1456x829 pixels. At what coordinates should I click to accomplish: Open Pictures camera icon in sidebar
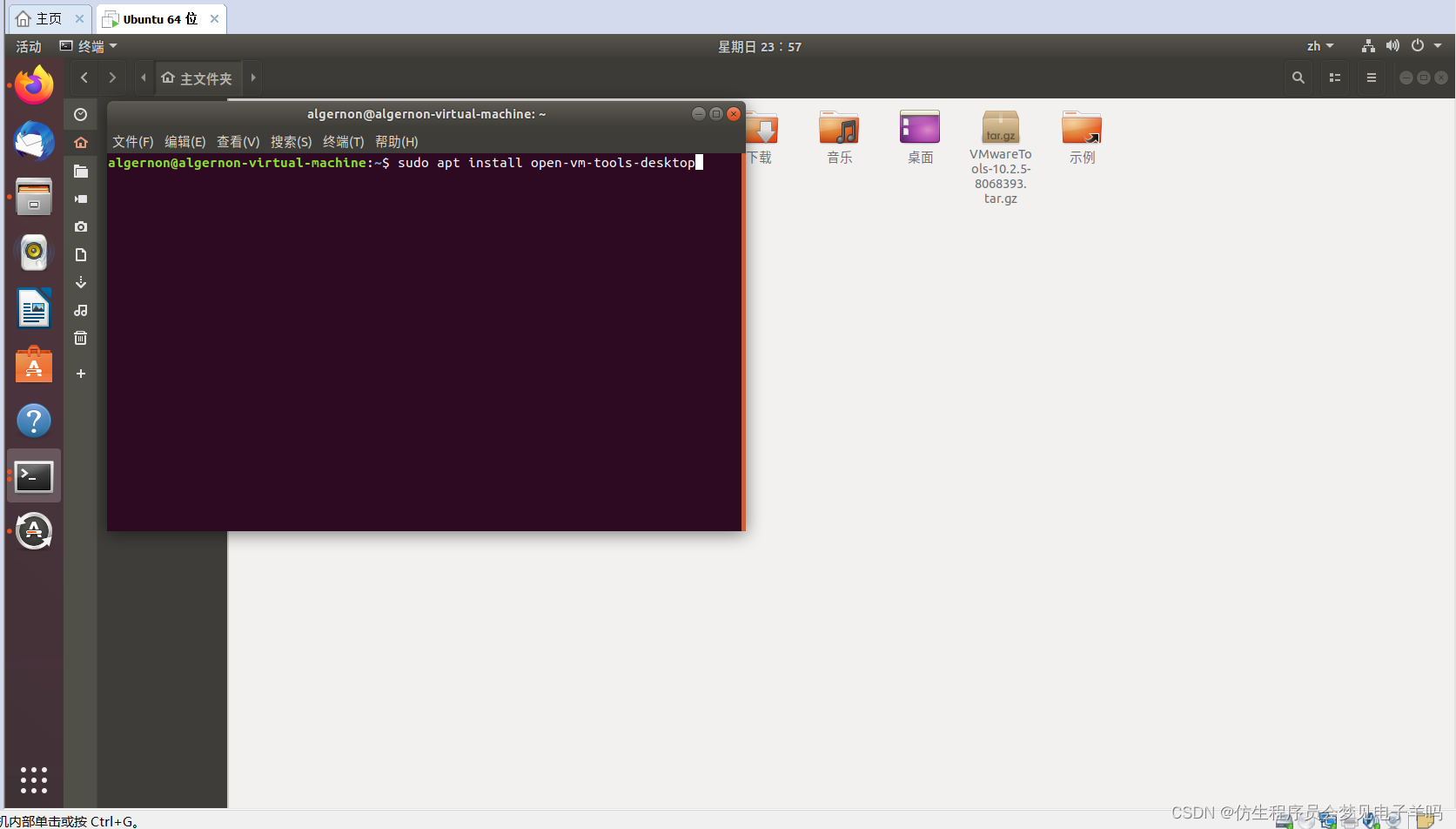click(81, 226)
